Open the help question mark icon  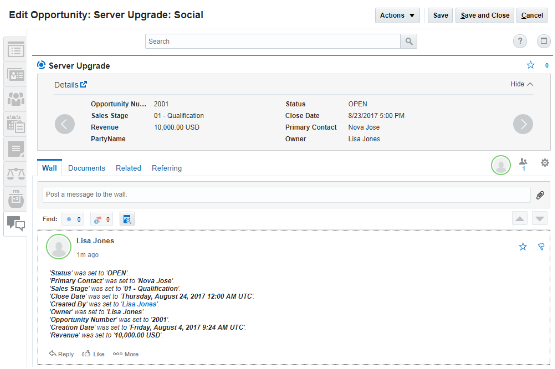click(520, 41)
